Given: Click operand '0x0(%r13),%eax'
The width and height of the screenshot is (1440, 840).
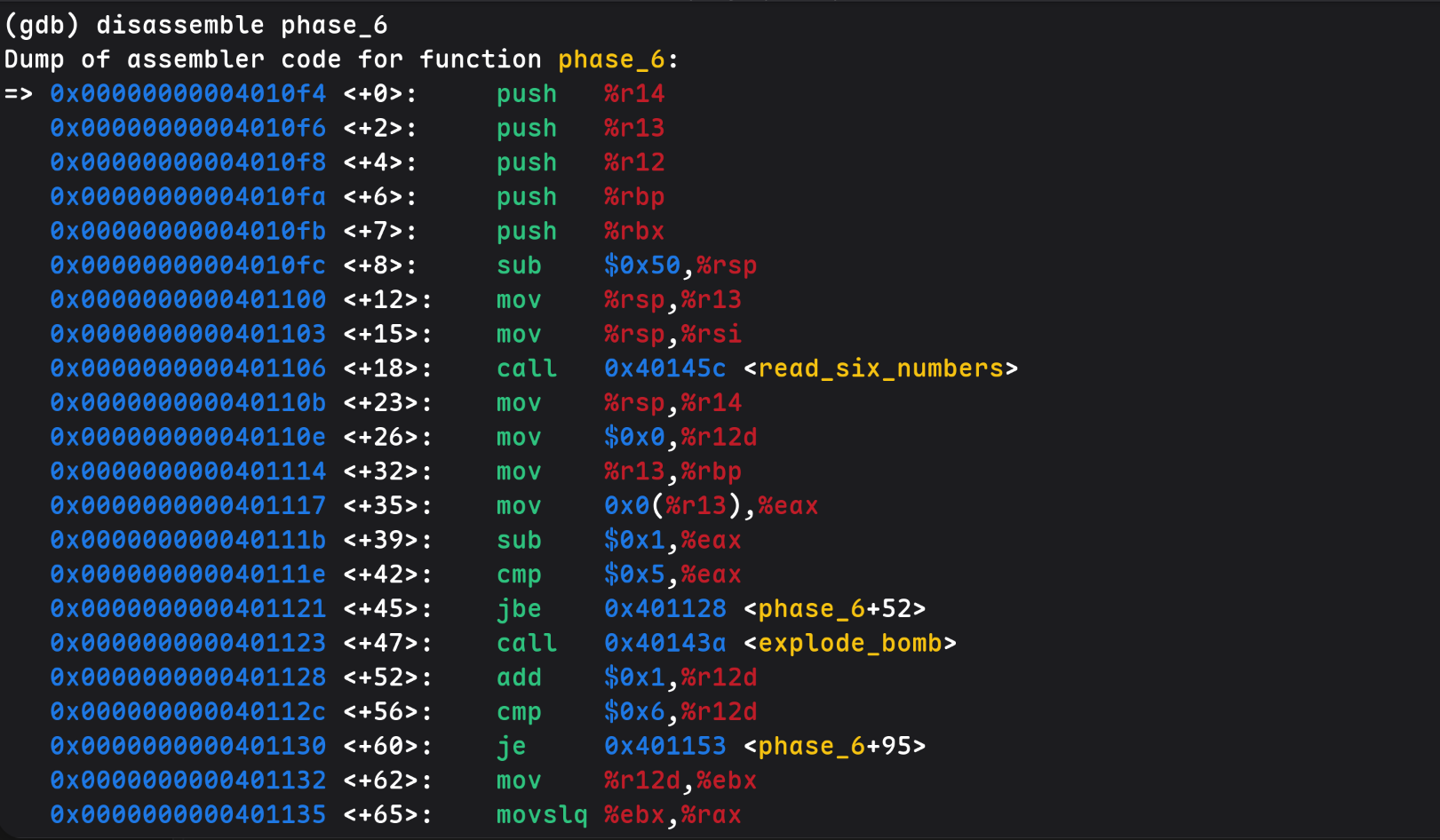Looking at the screenshot, I should click(x=712, y=506).
